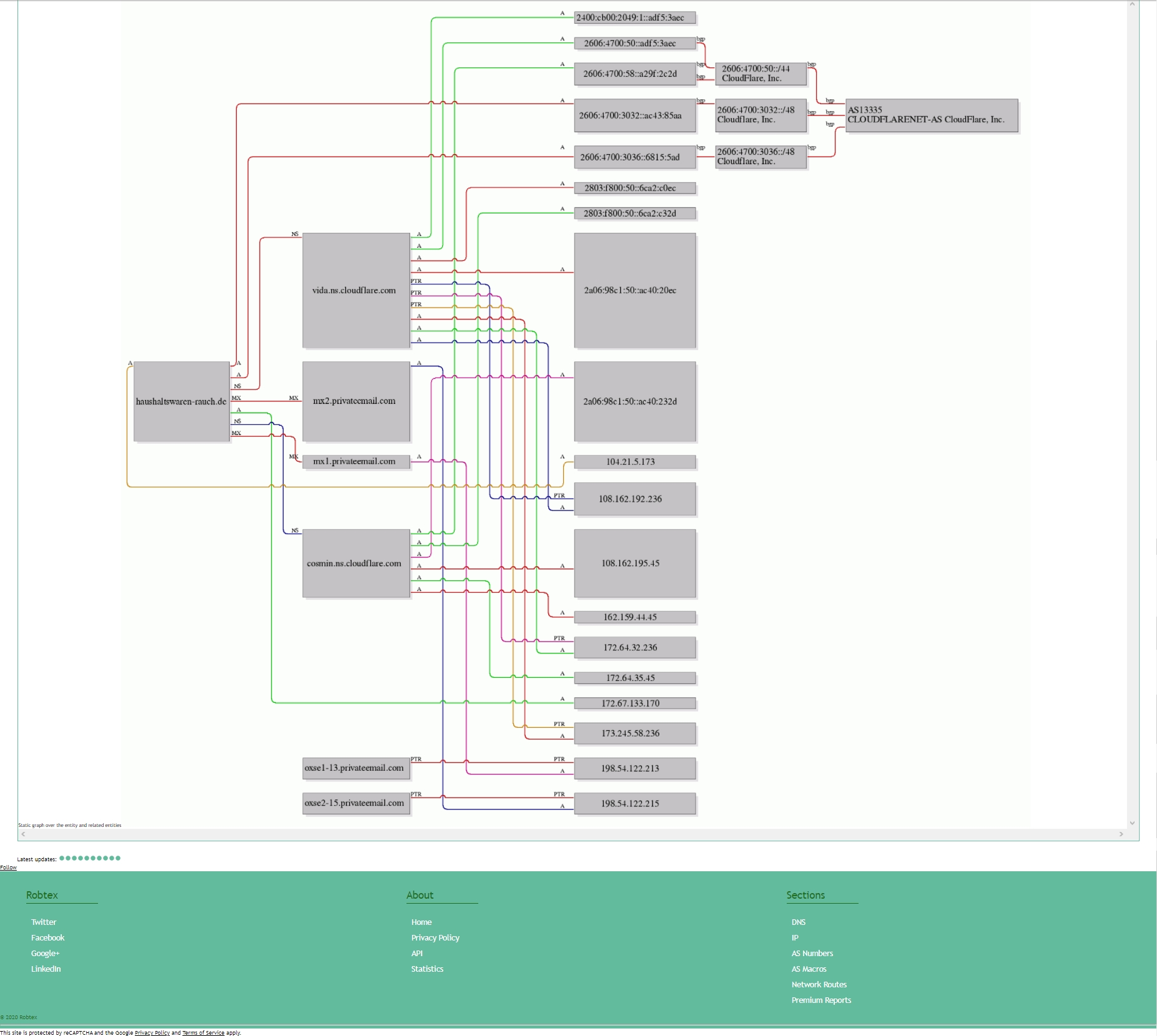Open the LinkedIn footer link
Viewport: 1157px width, 1036px height.
[46, 969]
